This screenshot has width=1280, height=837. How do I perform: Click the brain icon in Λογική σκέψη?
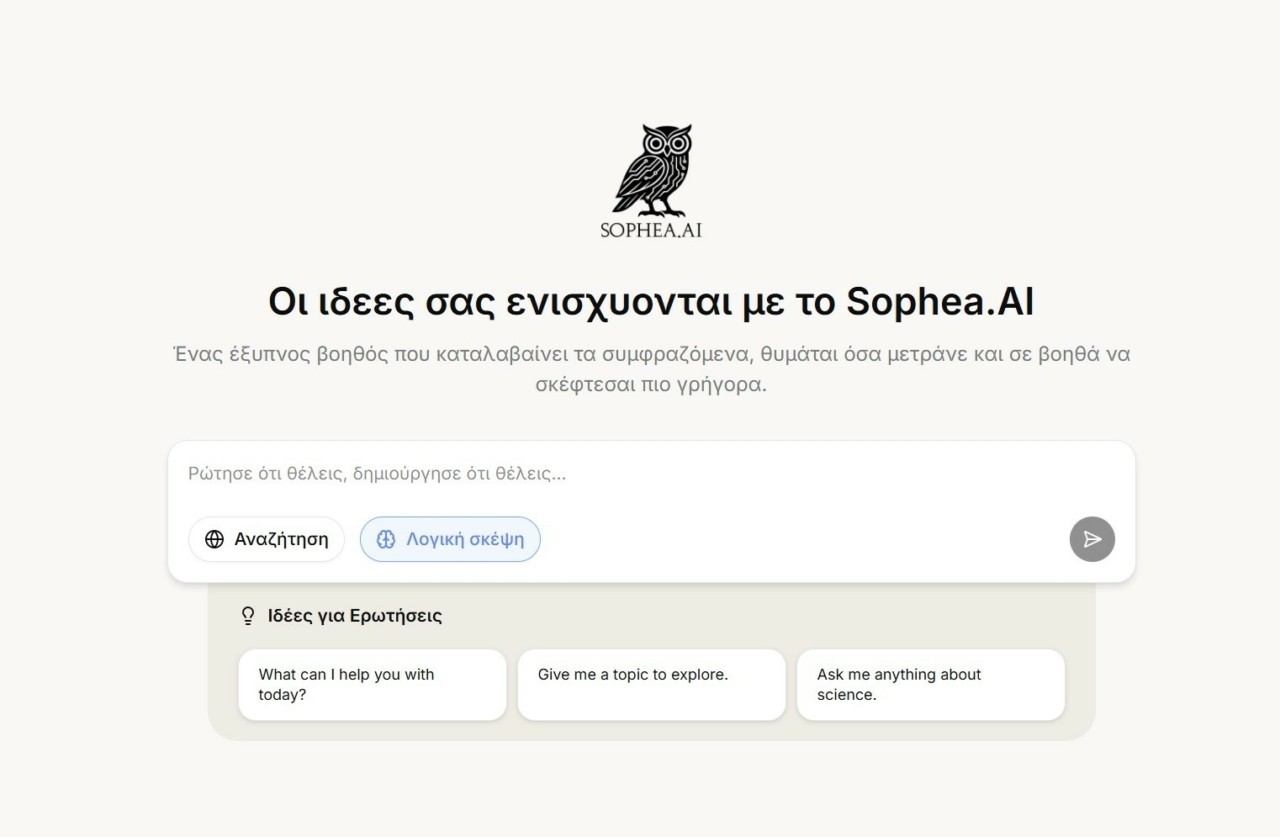(x=386, y=540)
